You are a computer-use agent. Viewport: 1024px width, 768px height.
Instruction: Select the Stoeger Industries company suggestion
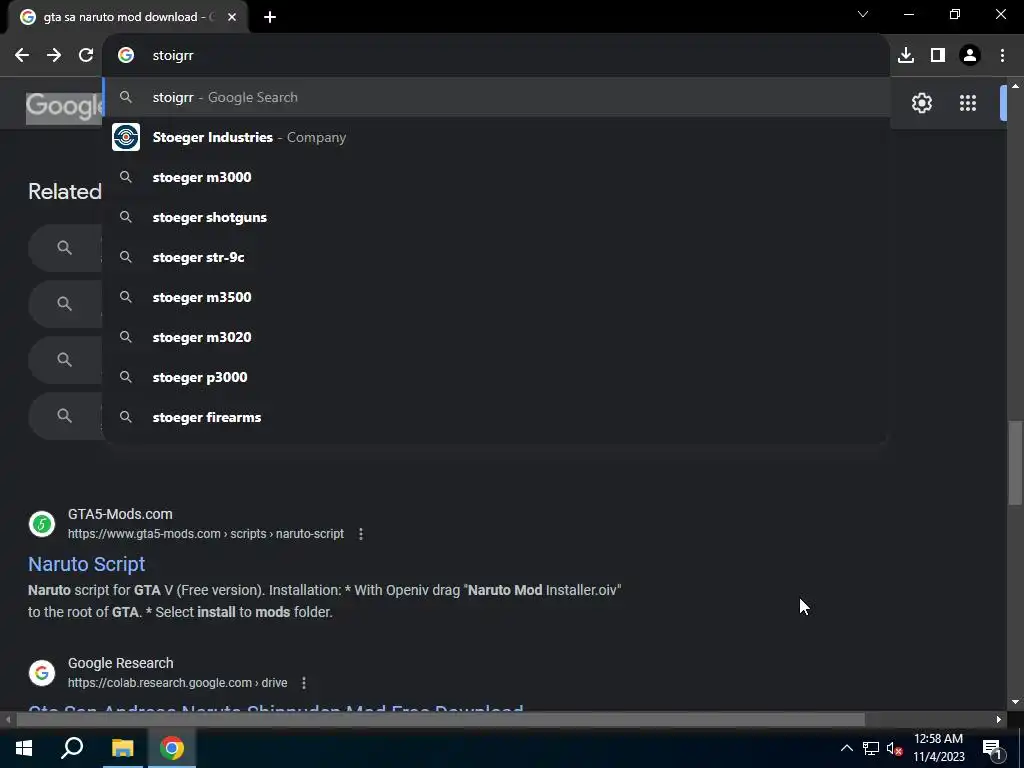pyautogui.click(x=496, y=137)
